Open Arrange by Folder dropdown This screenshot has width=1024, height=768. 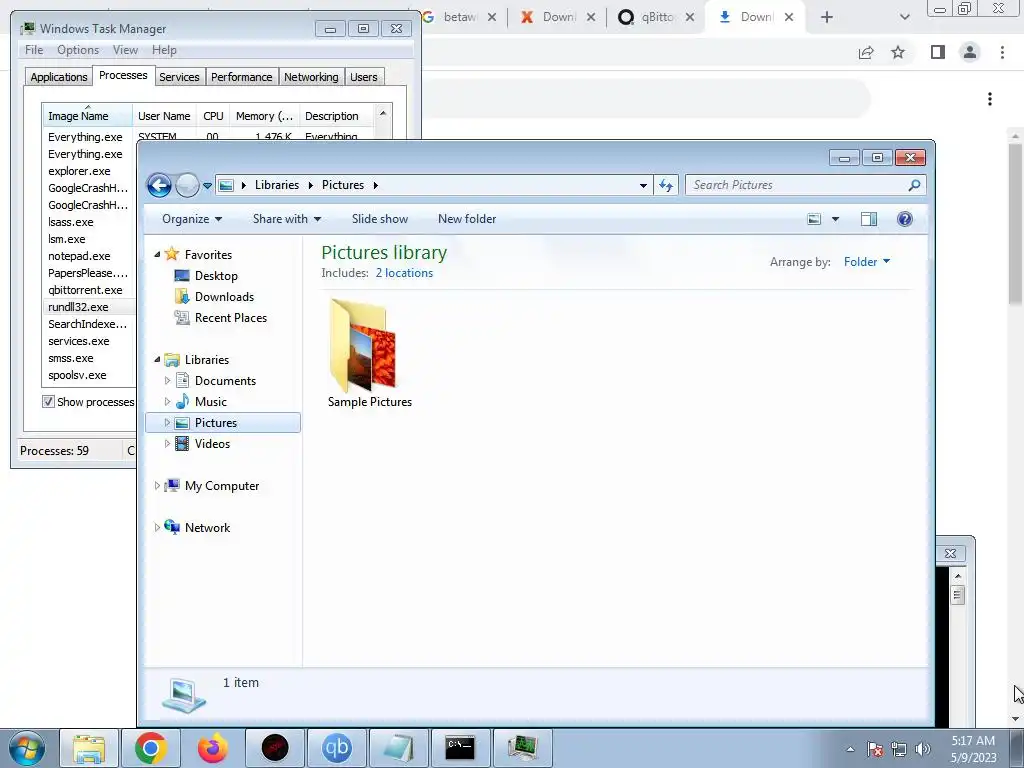867,262
